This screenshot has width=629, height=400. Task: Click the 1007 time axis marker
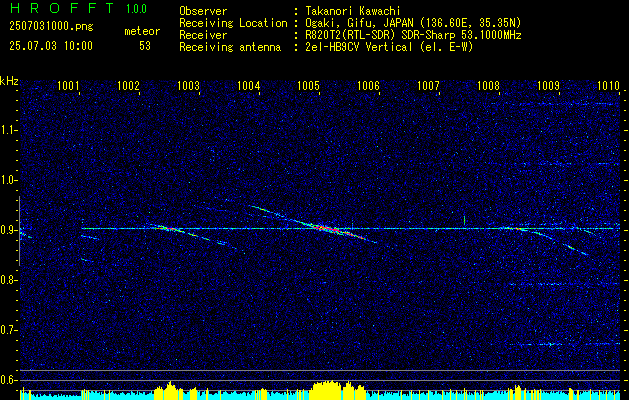pyautogui.click(x=428, y=86)
